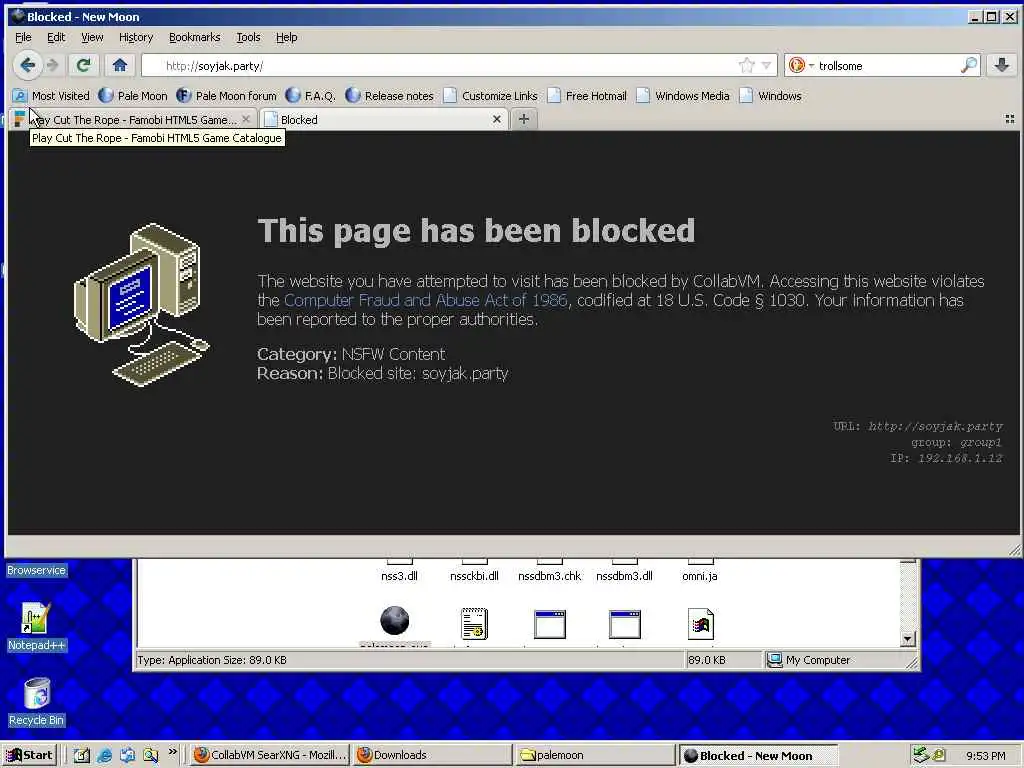Open the View menu

coord(92,37)
